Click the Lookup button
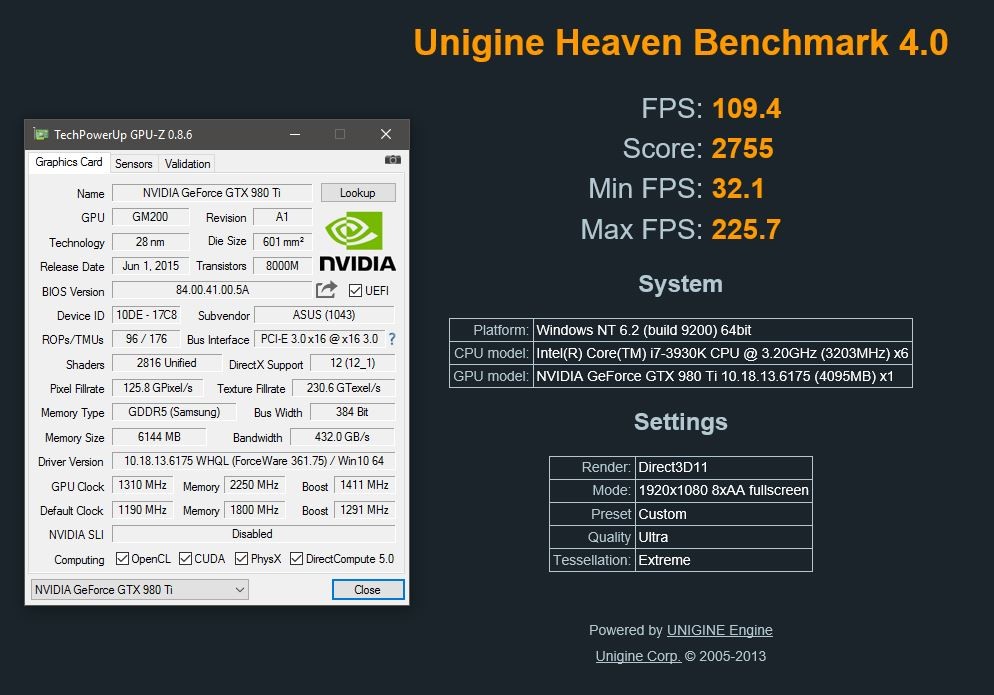The height and width of the screenshot is (695, 994). tap(358, 193)
